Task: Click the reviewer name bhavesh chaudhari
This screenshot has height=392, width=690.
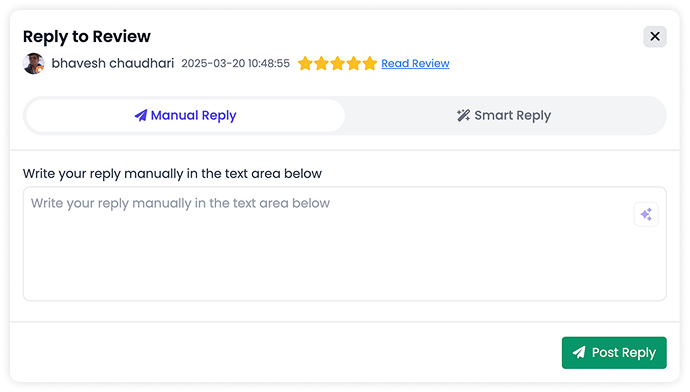Action: coord(113,63)
